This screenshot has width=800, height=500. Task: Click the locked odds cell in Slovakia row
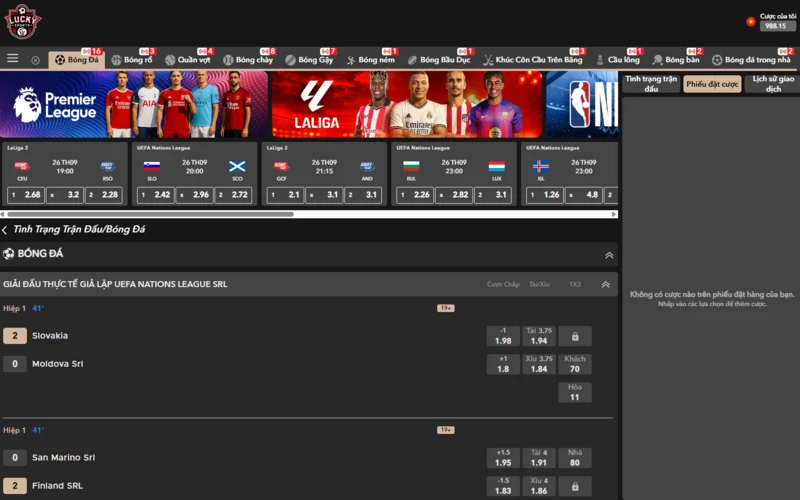(575, 336)
